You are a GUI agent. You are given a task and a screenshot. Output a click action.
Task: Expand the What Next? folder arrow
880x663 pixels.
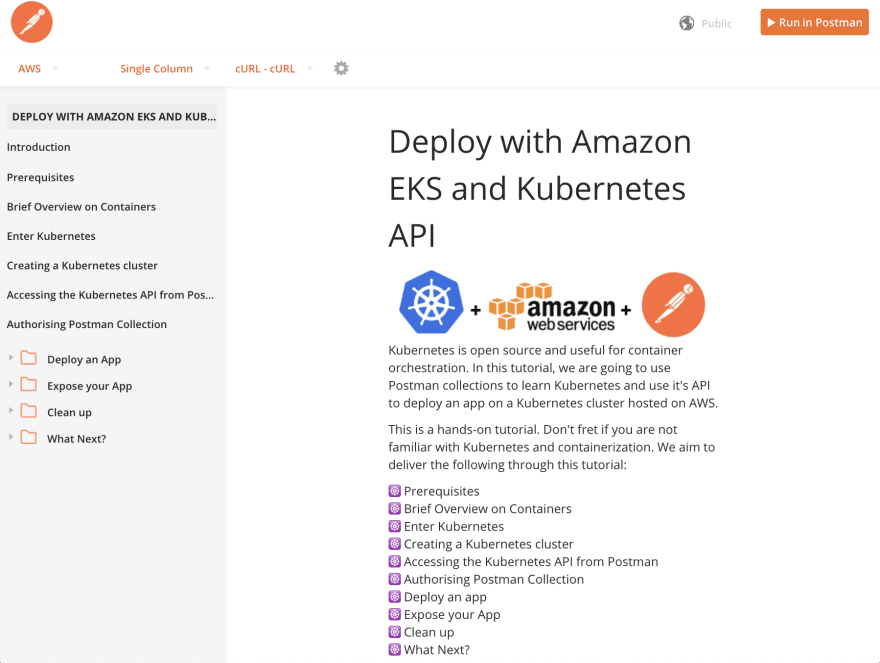(x=11, y=437)
